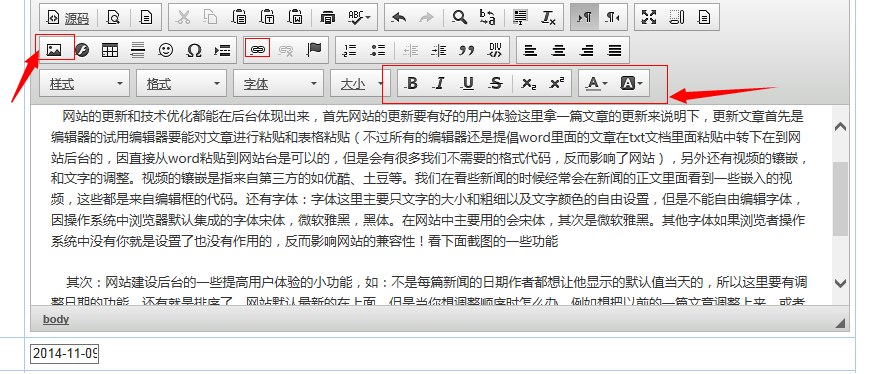The image size is (874, 374).
Task: Switch to 源码 source view
Action: click(x=67, y=18)
